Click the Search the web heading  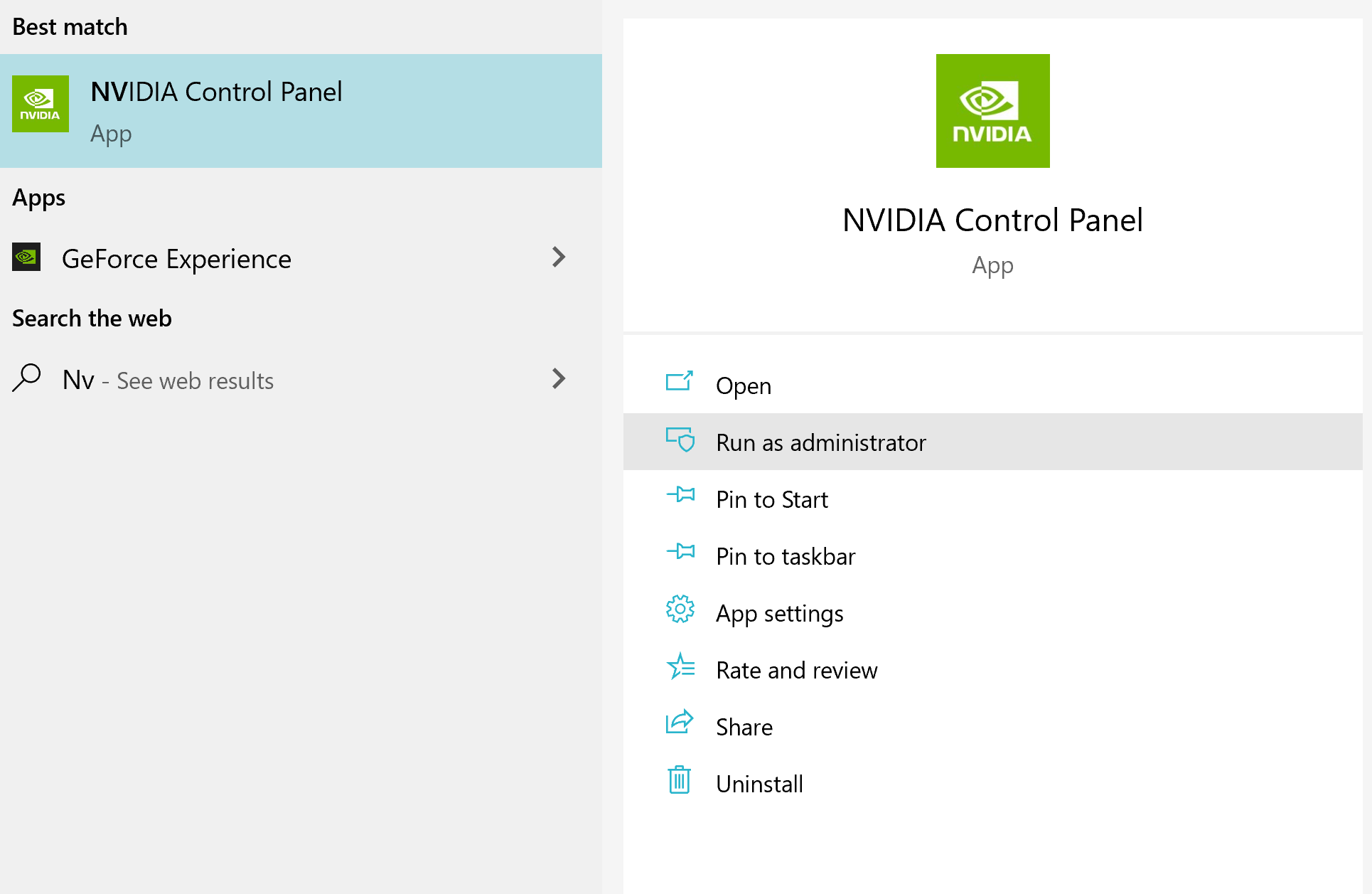pos(92,318)
